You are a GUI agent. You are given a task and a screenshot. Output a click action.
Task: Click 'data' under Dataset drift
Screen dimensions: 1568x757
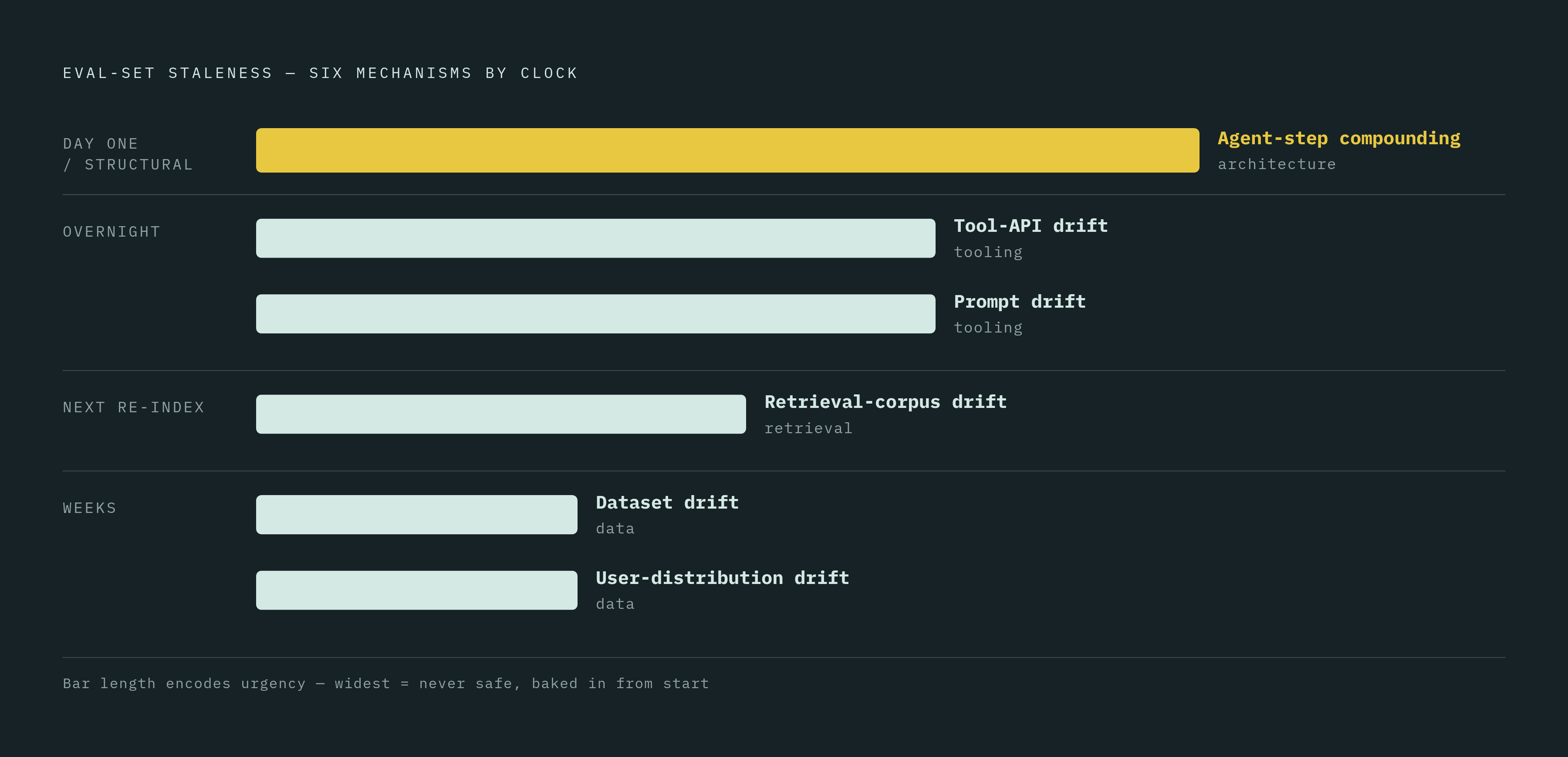pyautogui.click(x=615, y=529)
